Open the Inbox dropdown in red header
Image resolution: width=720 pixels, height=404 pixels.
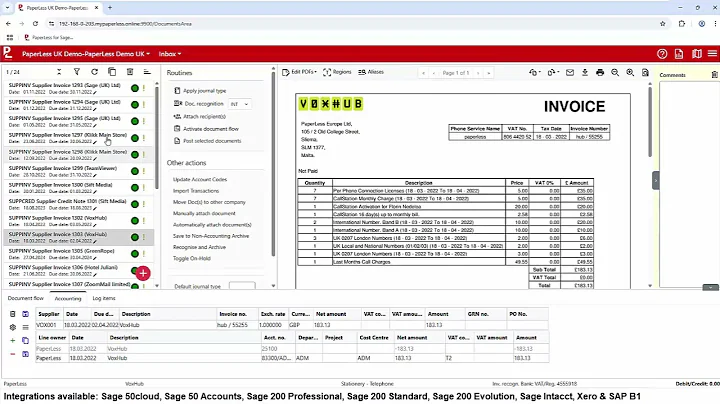pos(170,54)
